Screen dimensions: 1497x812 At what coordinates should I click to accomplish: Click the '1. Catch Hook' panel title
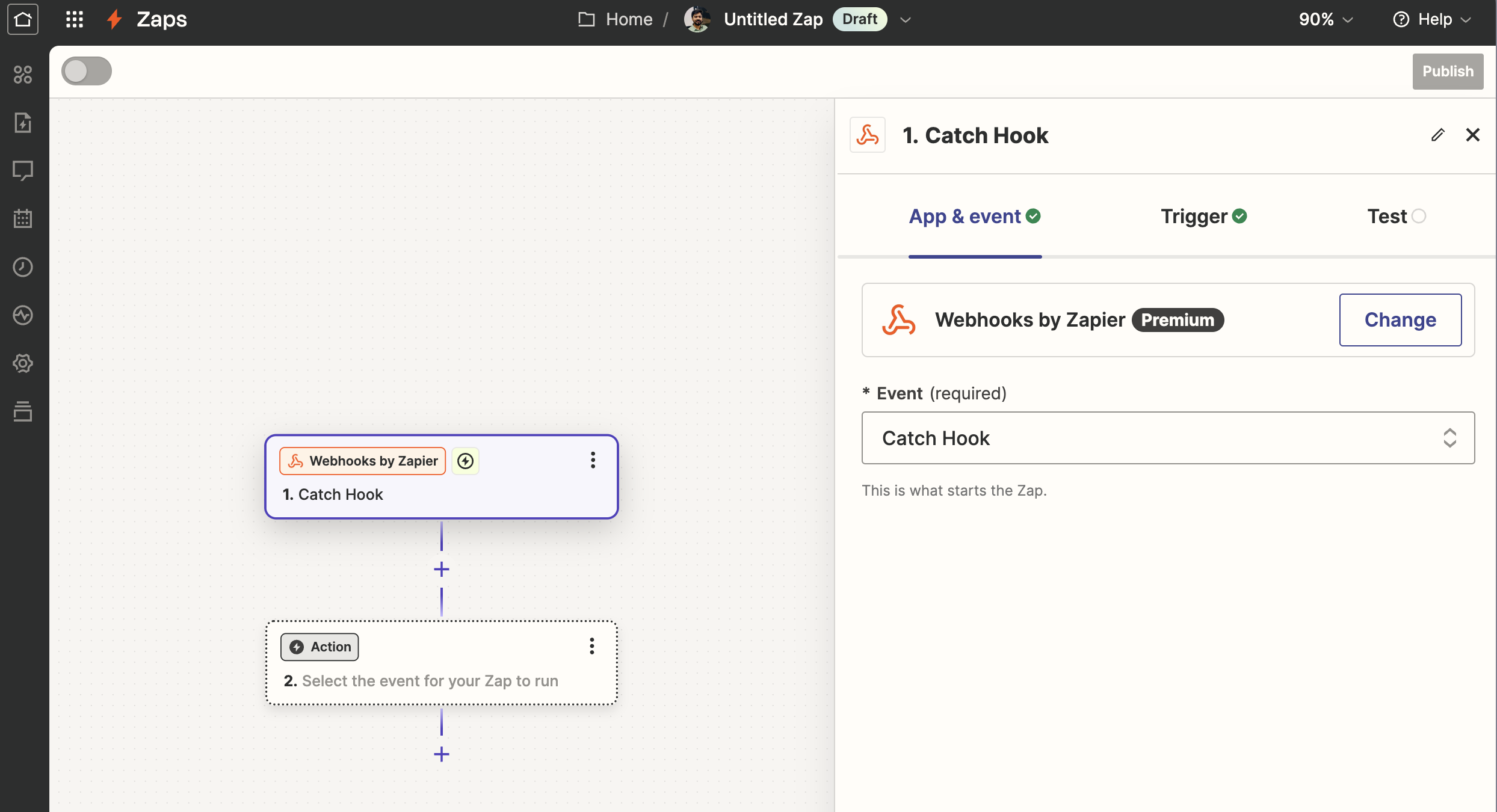click(x=975, y=135)
